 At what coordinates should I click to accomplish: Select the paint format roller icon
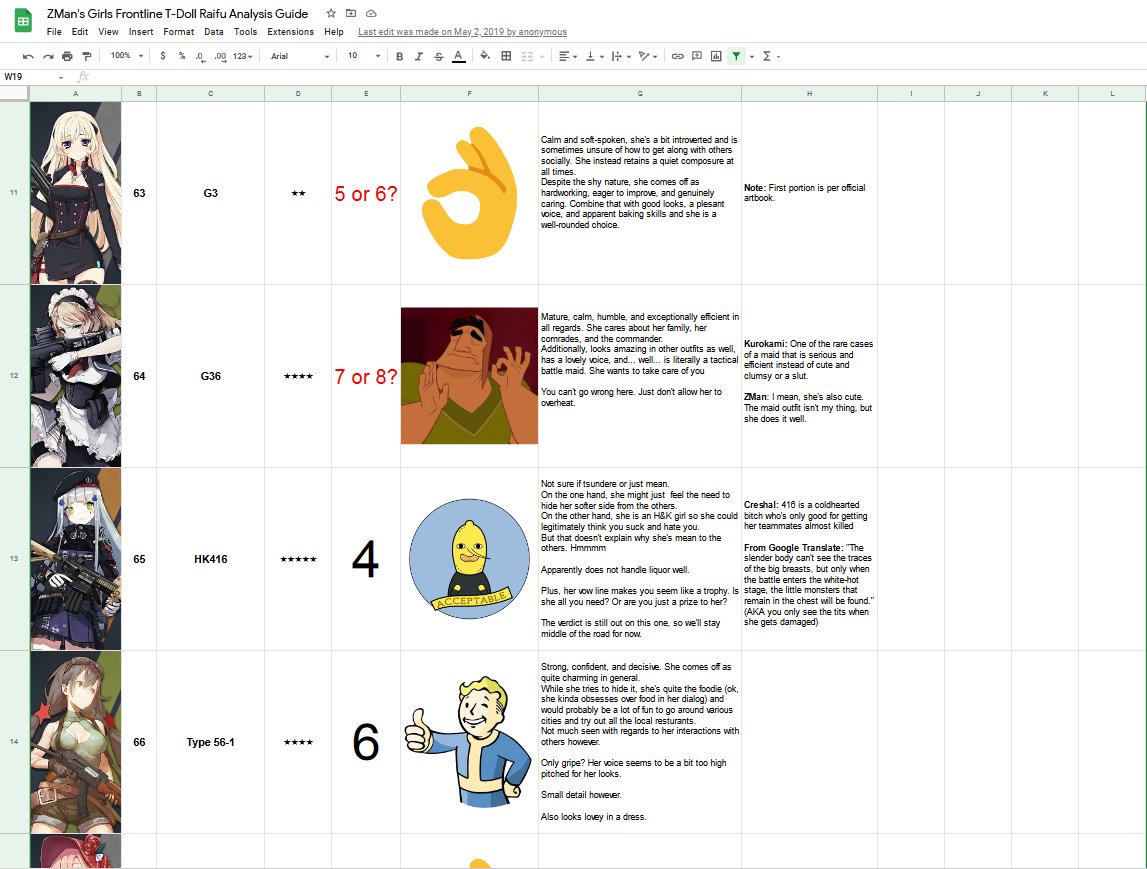(x=87, y=56)
